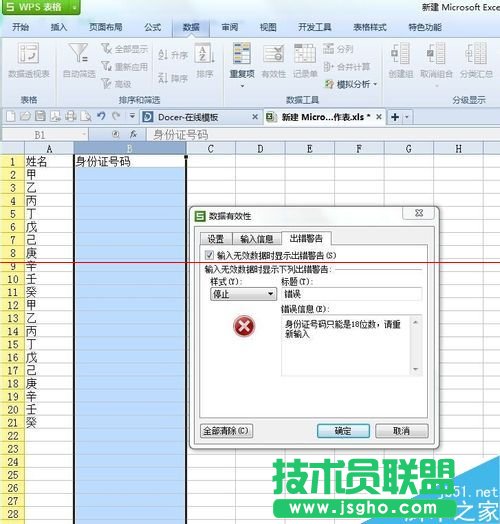Click the Print Preview toolbar icon
500x524 pixels.
coord(86,116)
